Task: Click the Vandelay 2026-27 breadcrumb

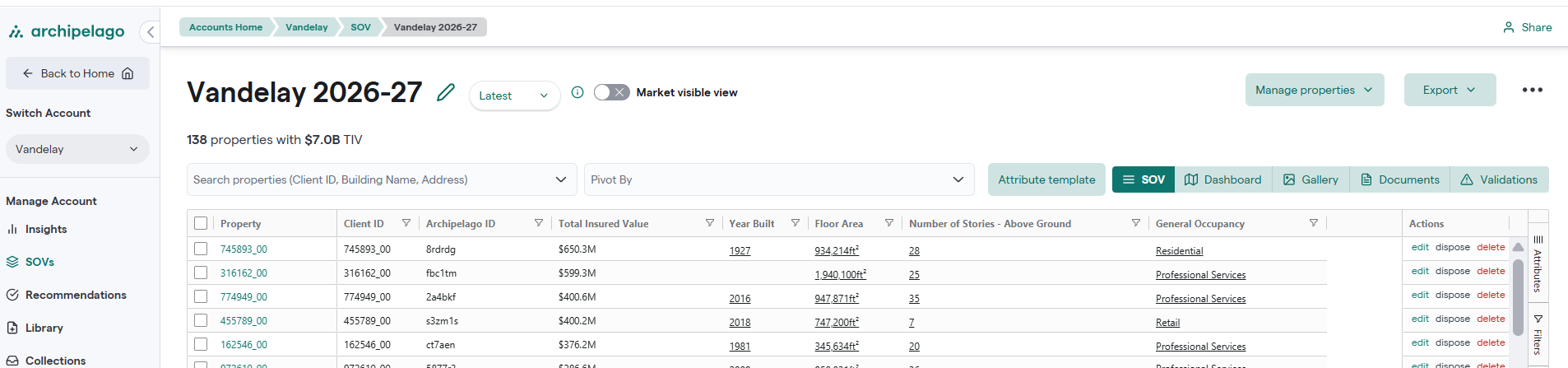Action: point(435,27)
